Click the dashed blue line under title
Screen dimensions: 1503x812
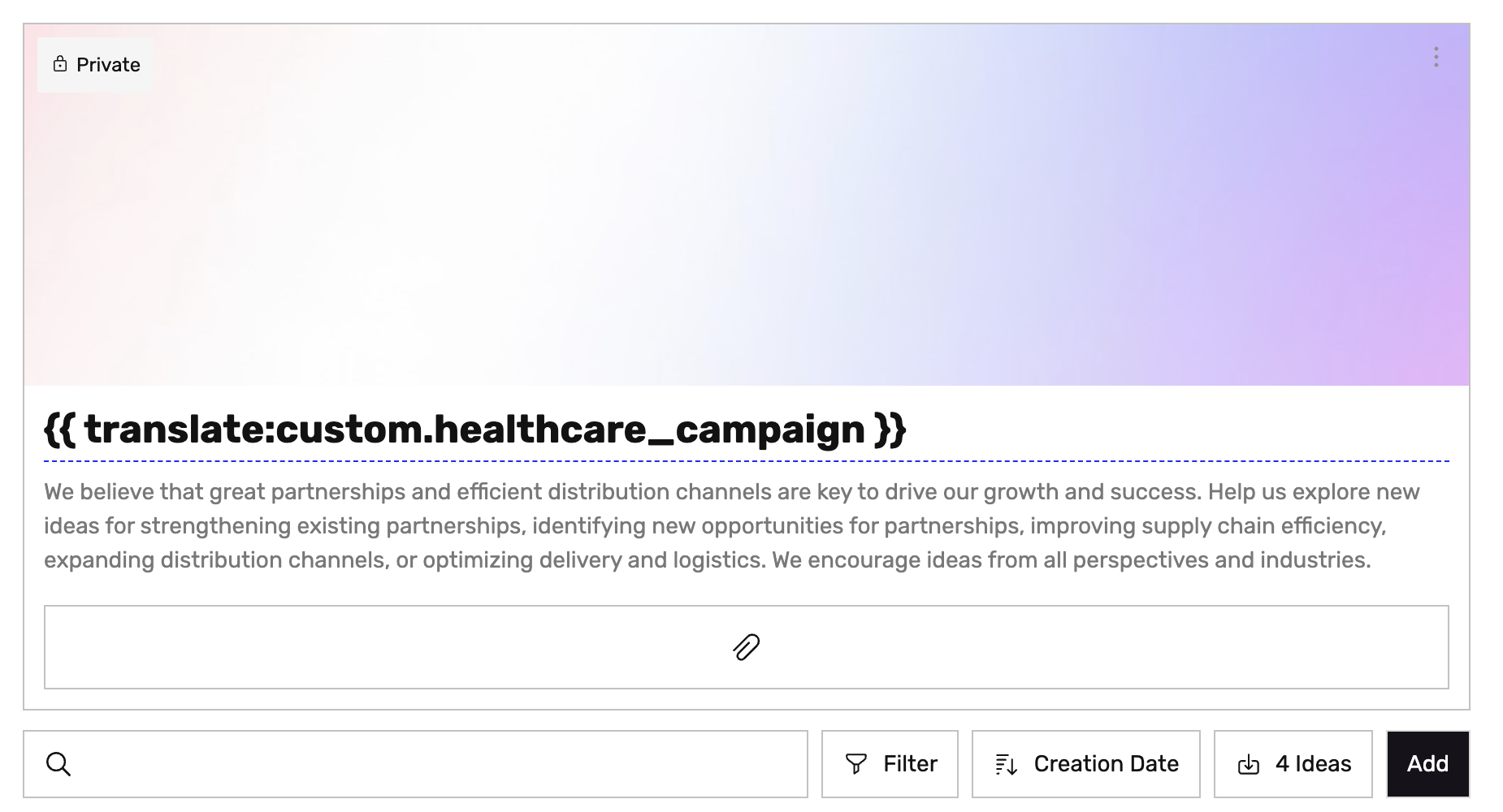tap(746, 461)
